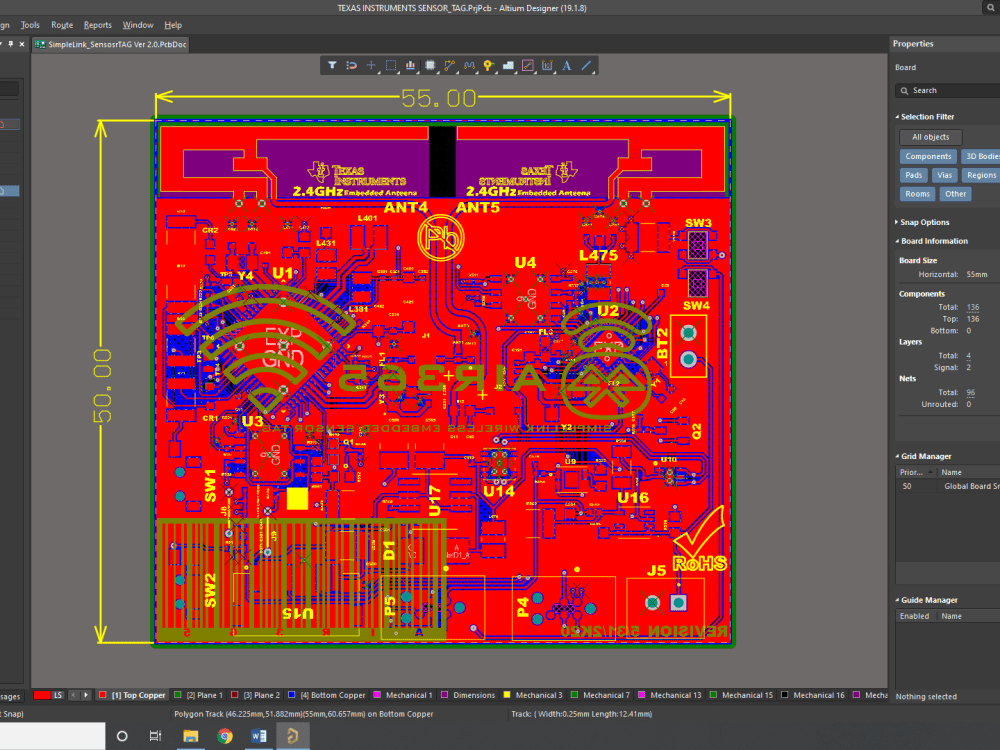1000x750 pixels.
Task: Toggle Pads in the Selection Filter
Action: point(914,175)
